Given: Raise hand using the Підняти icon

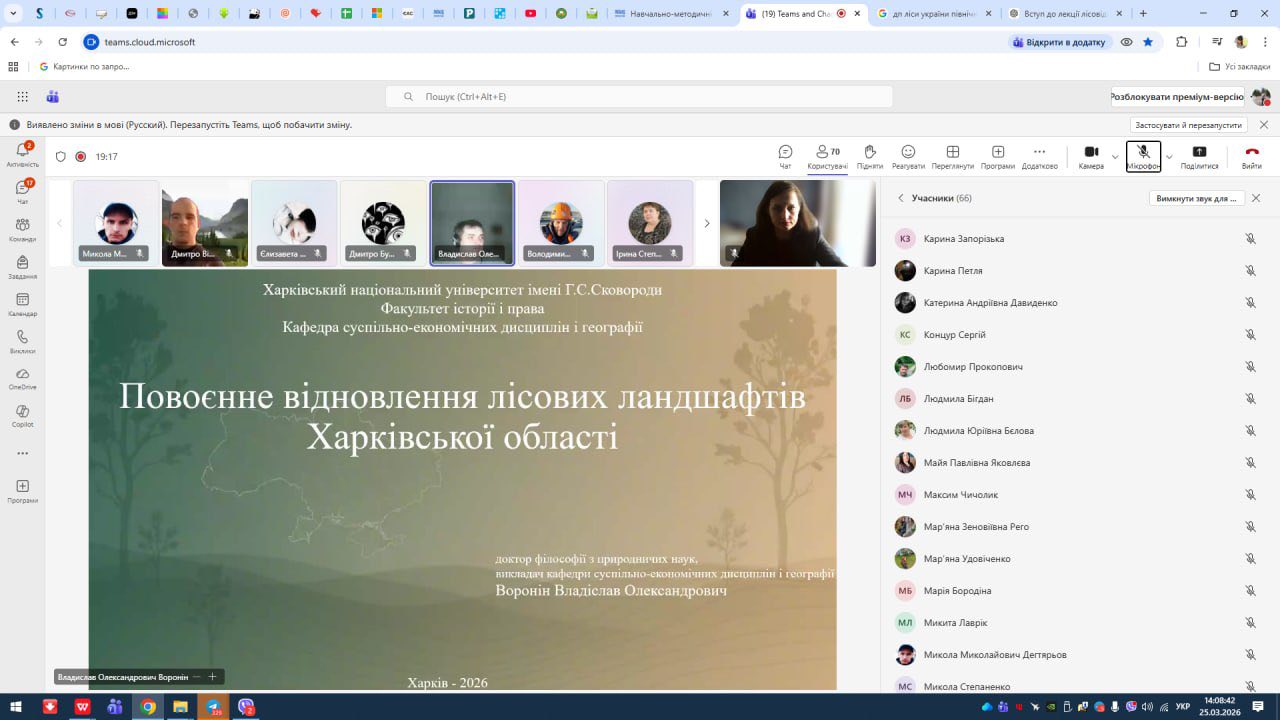Looking at the screenshot, I should coord(869,156).
